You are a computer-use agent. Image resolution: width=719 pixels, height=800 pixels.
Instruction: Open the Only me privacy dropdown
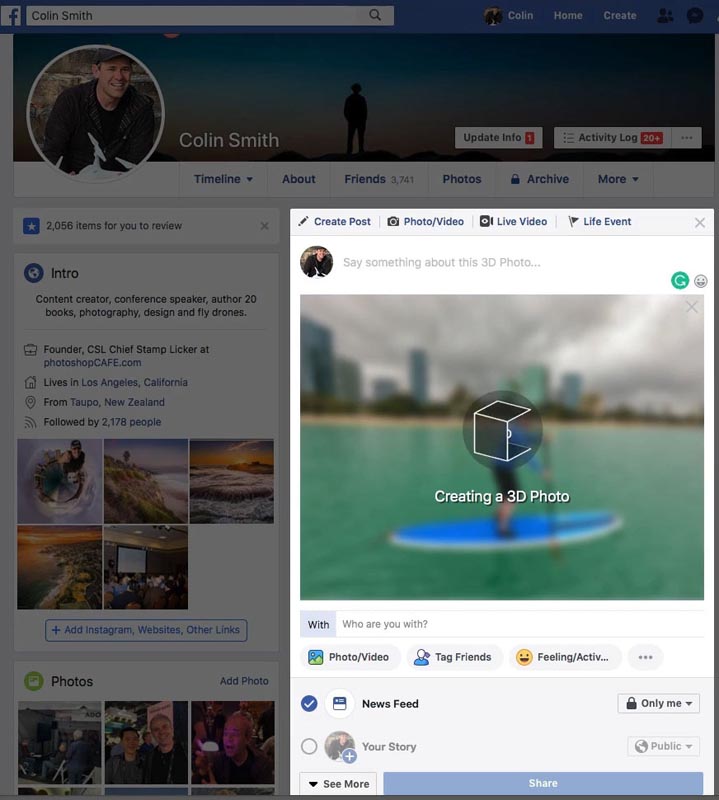click(x=658, y=703)
